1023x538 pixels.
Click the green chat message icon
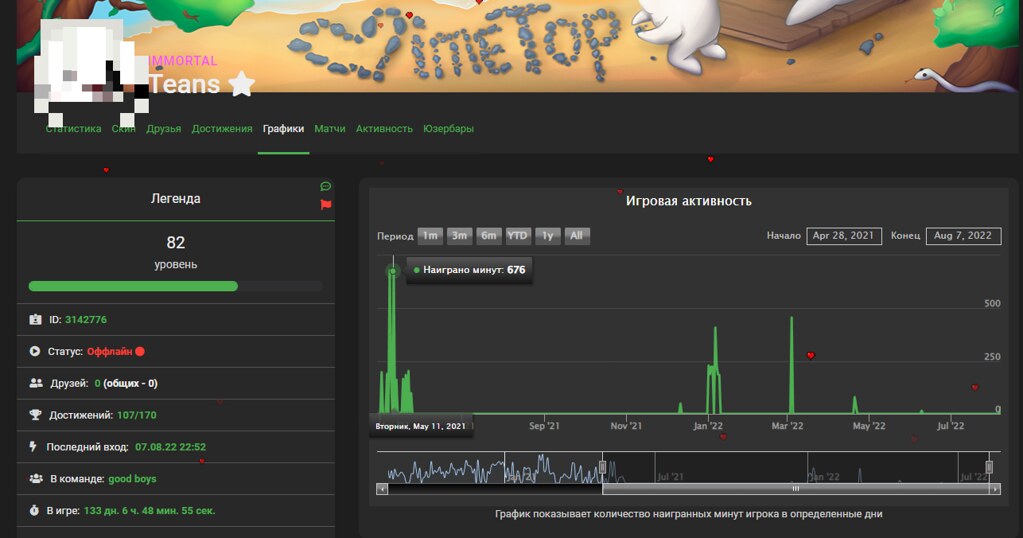point(326,187)
